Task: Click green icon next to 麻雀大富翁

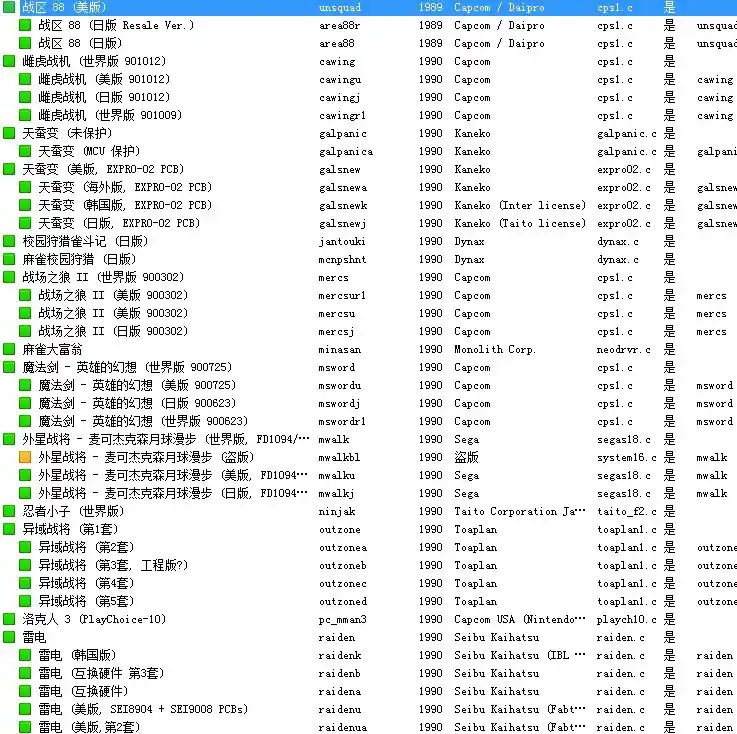Action: click(9, 349)
